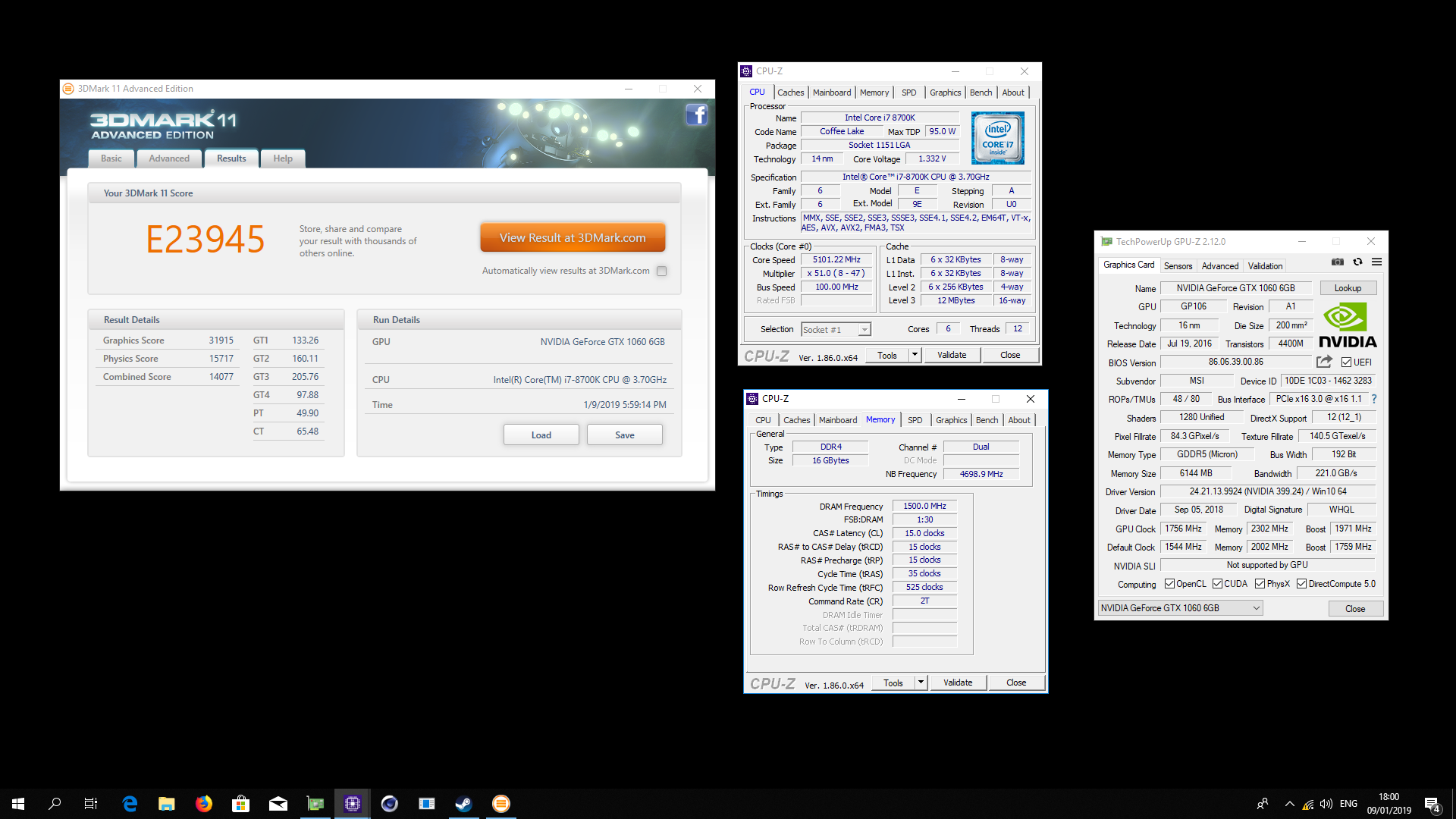The image size is (1456, 819).
Task: Click the BIOS share/export icon in GPU-Z
Action: point(1324,362)
